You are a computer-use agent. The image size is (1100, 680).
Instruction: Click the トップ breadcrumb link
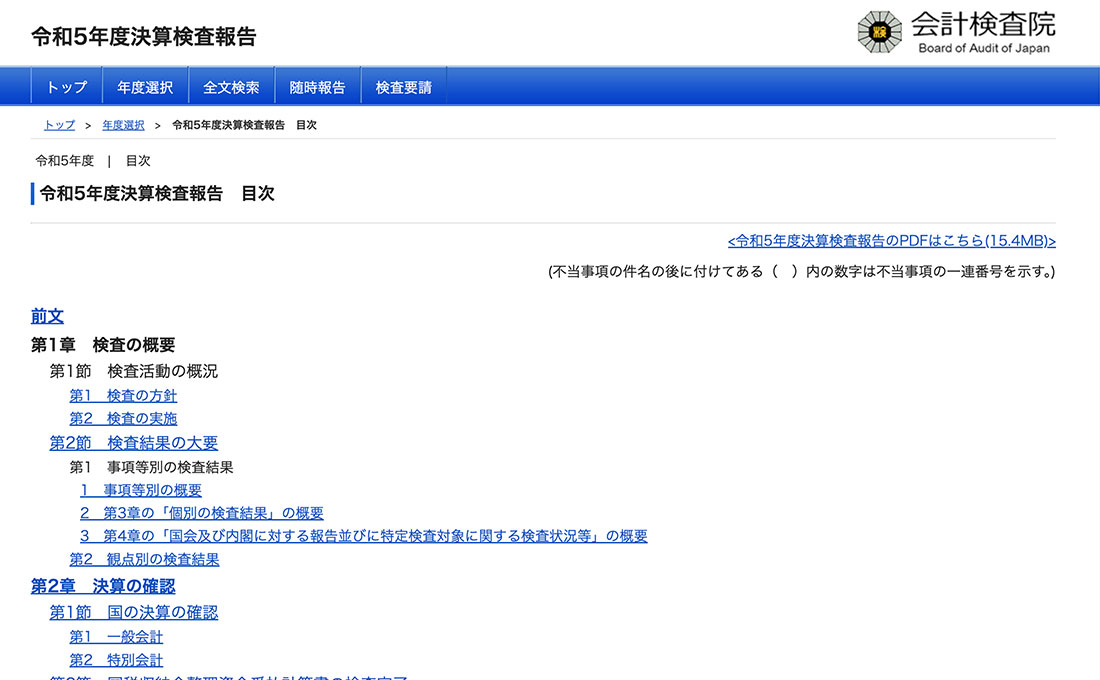point(59,125)
